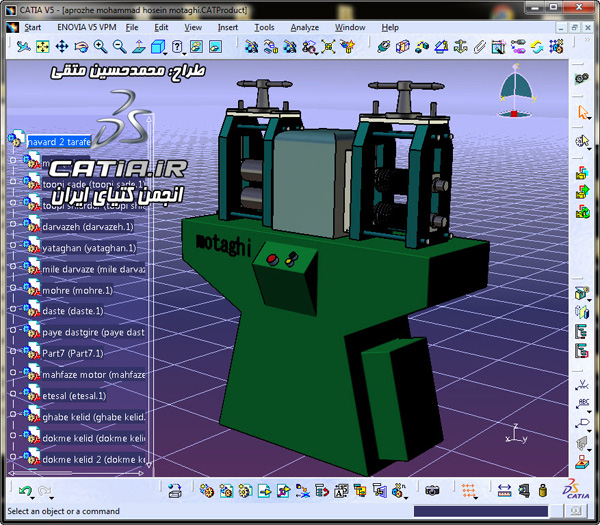Open ENOVIA V5 VPM menu
Viewport: 600px width, 525px height.
[x=86, y=27]
